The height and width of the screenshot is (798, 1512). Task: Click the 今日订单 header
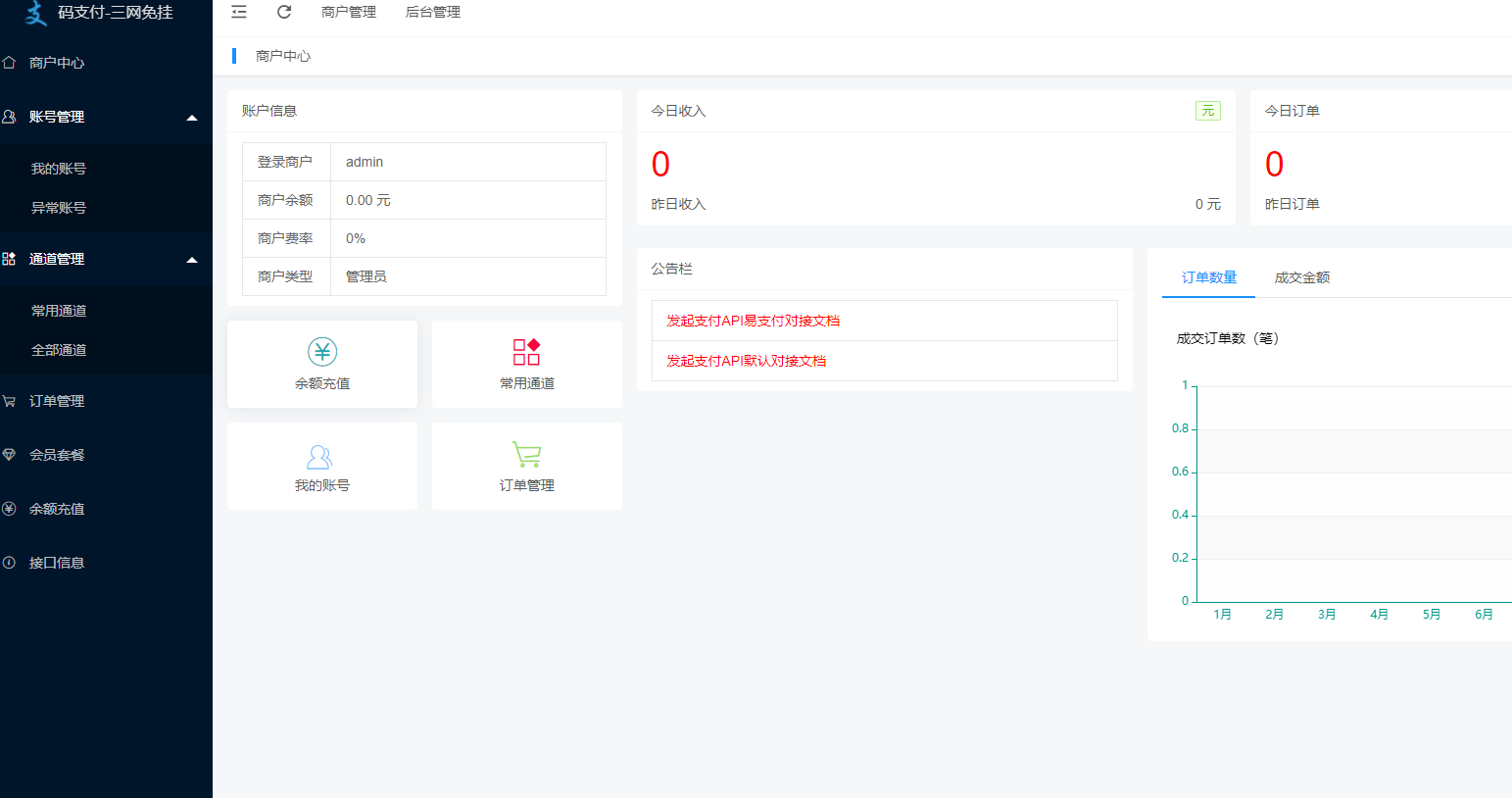coord(1292,111)
